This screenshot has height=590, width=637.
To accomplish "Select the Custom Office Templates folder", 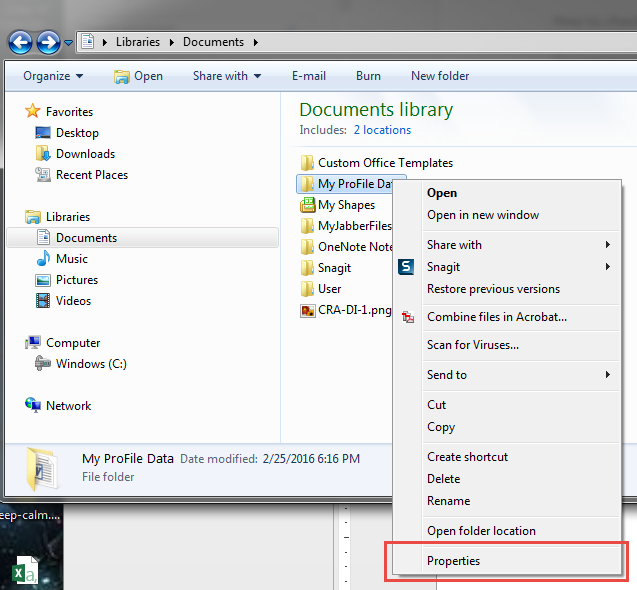I will pyautogui.click(x=377, y=163).
